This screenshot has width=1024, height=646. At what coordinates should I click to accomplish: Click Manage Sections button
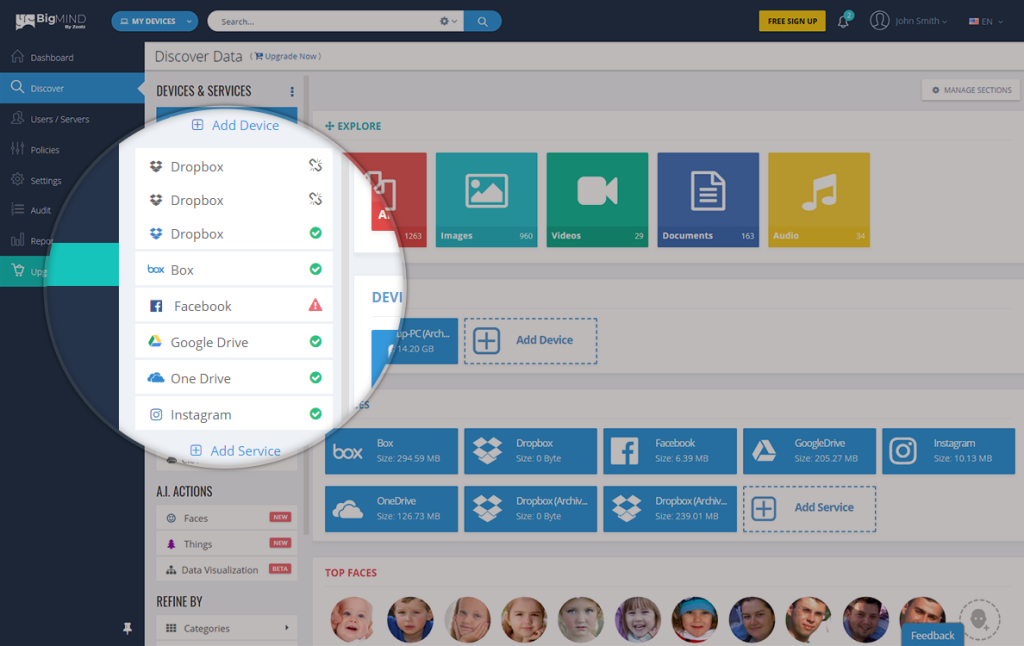click(971, 90)
